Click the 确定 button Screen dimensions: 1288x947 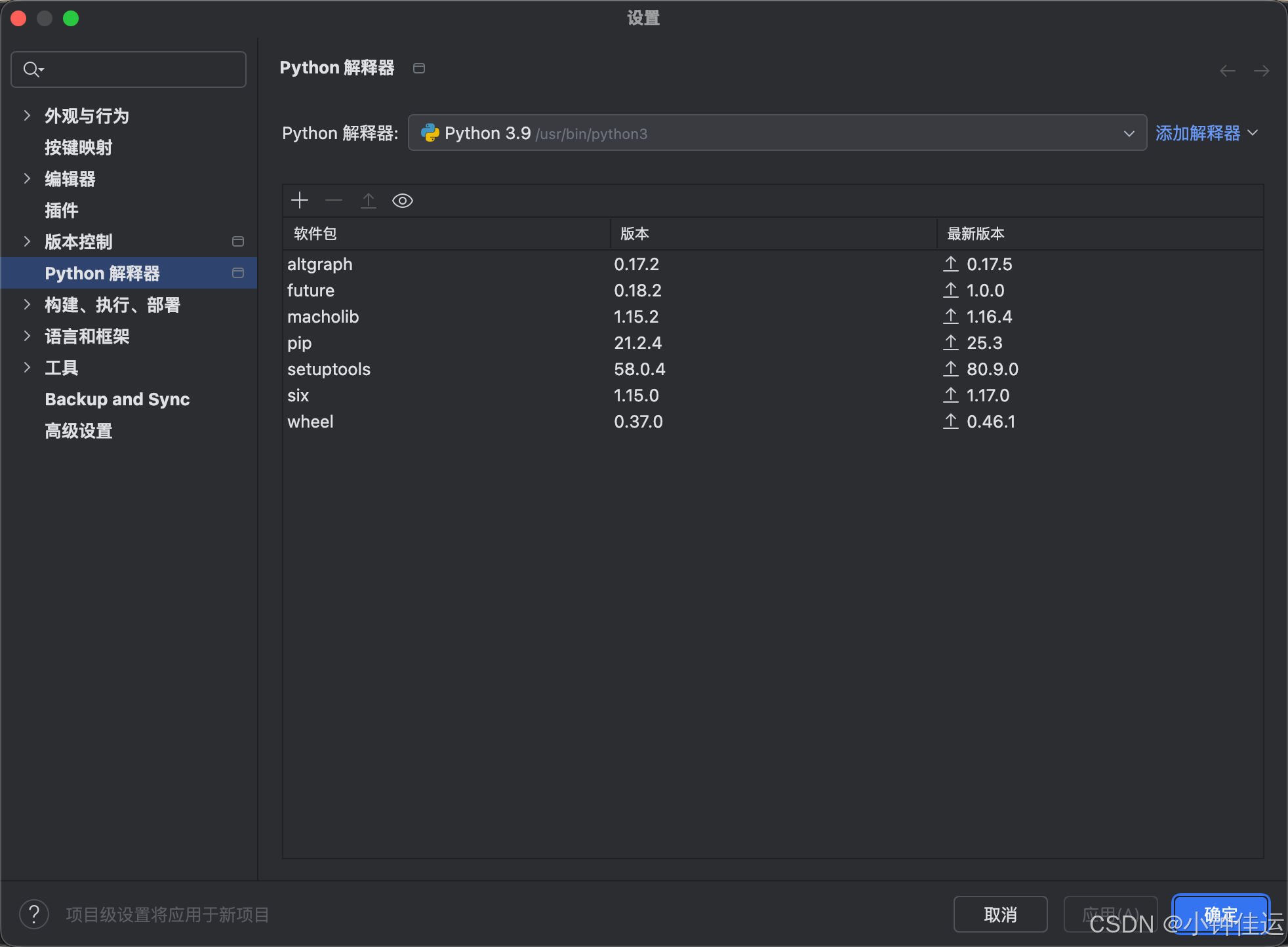coord(1220,913)
